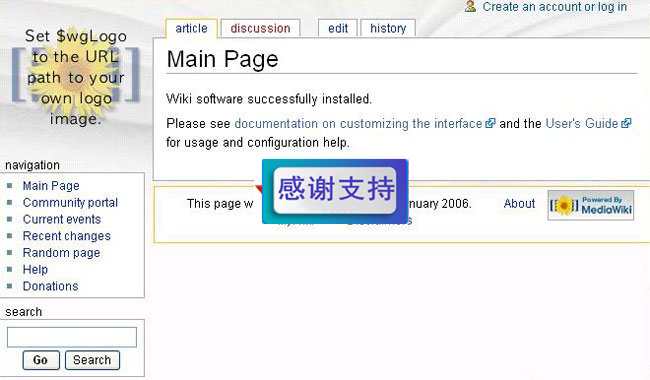Click the Main Page heading text
This screenshot has width=650, height=380.
click(x=222, y=59)
